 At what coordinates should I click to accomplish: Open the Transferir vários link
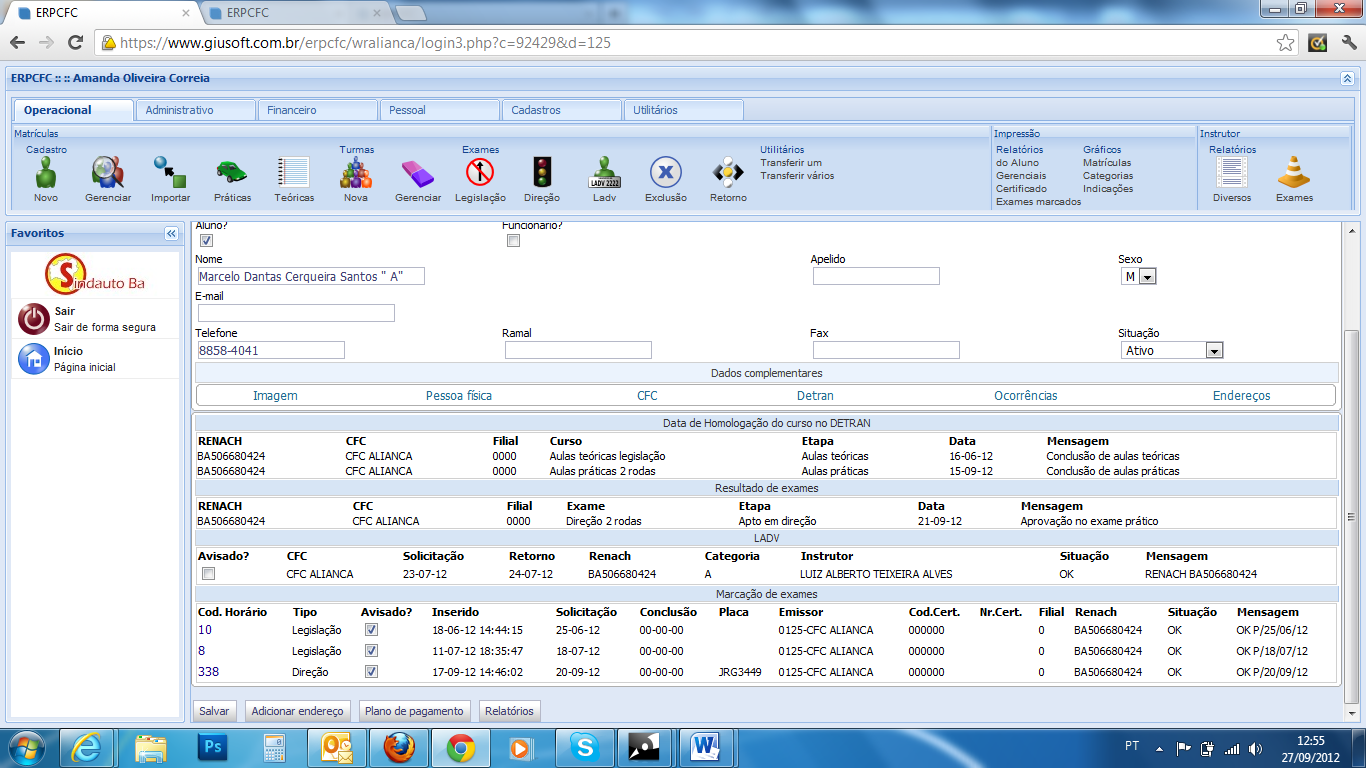797,176
